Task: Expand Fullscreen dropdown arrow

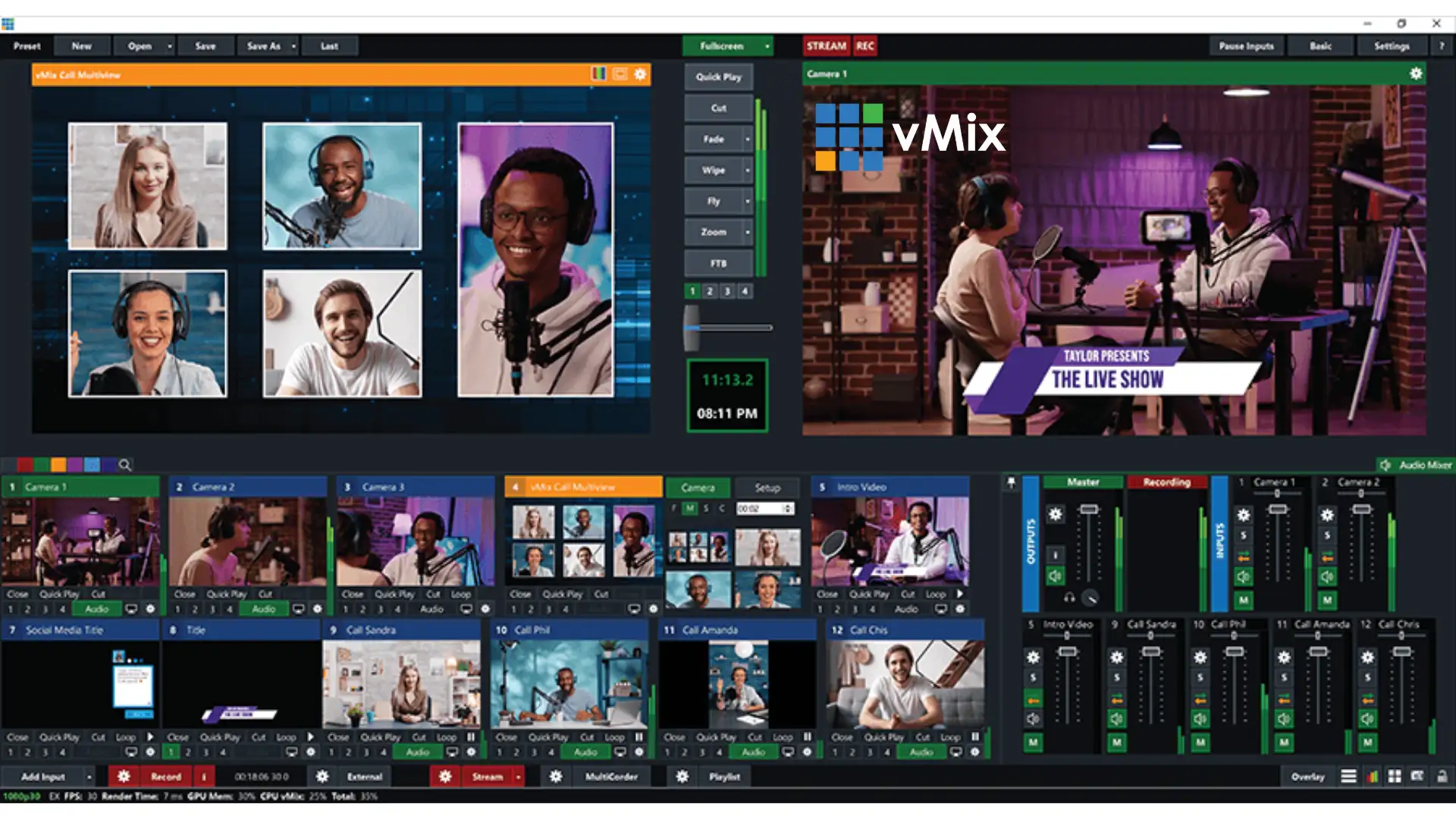Action: (x=767, y=46)
